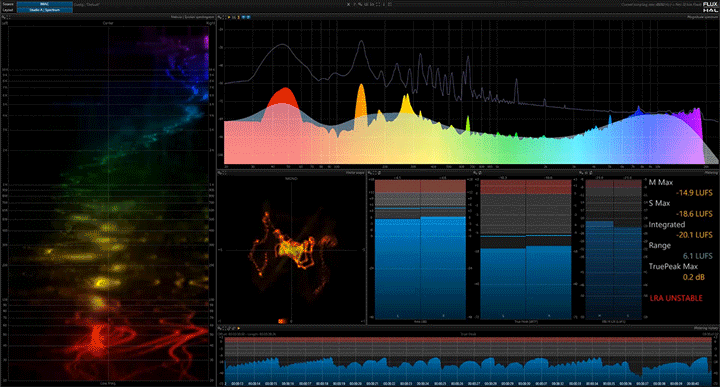The image size is (720, 387).
Task: Open the Source selector dropdown
Action: click(45, 4)
